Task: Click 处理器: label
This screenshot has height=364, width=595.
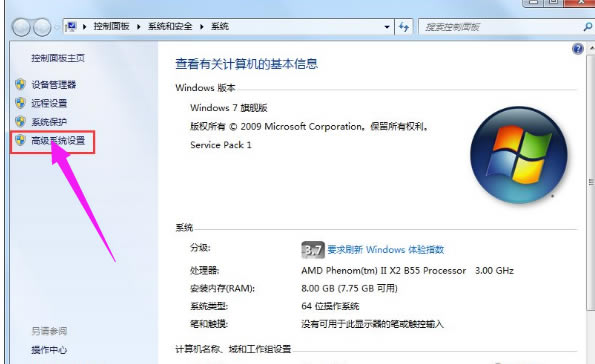Action: click(205, 271)
